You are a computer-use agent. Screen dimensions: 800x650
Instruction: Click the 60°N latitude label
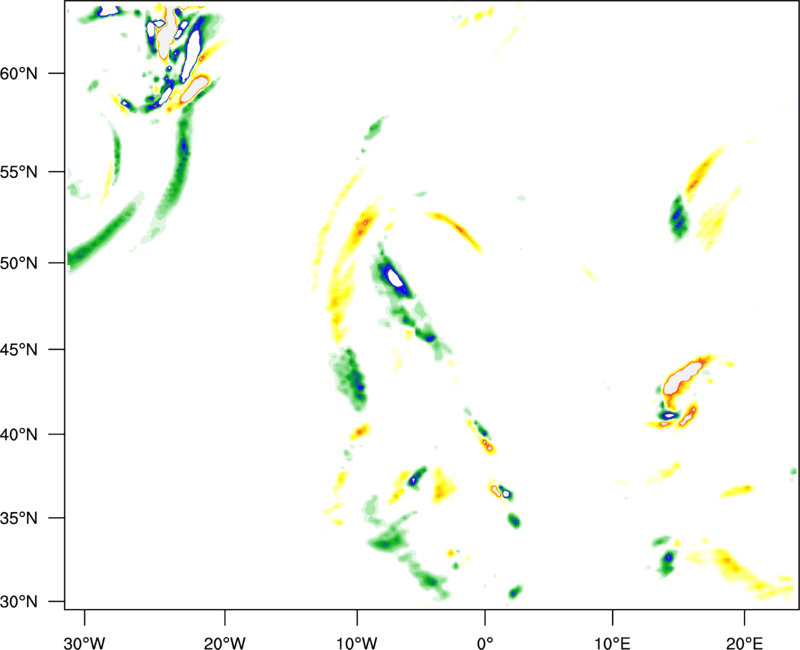[x=19, y=73]
